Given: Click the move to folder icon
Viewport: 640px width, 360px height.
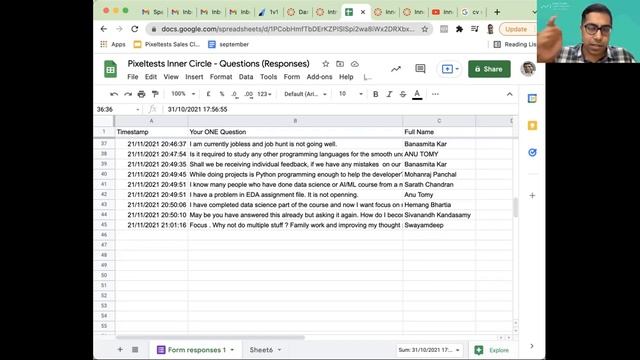Looking at the screenshot, I should (x=340, y=64).
